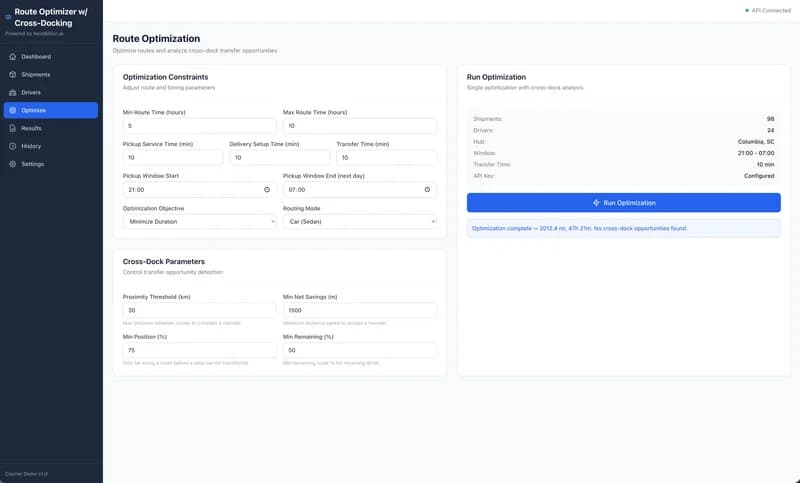The width and height of the screenshot is (800, 483).
Task: Focus the Max Route Time field
Action: pos(359,126)
